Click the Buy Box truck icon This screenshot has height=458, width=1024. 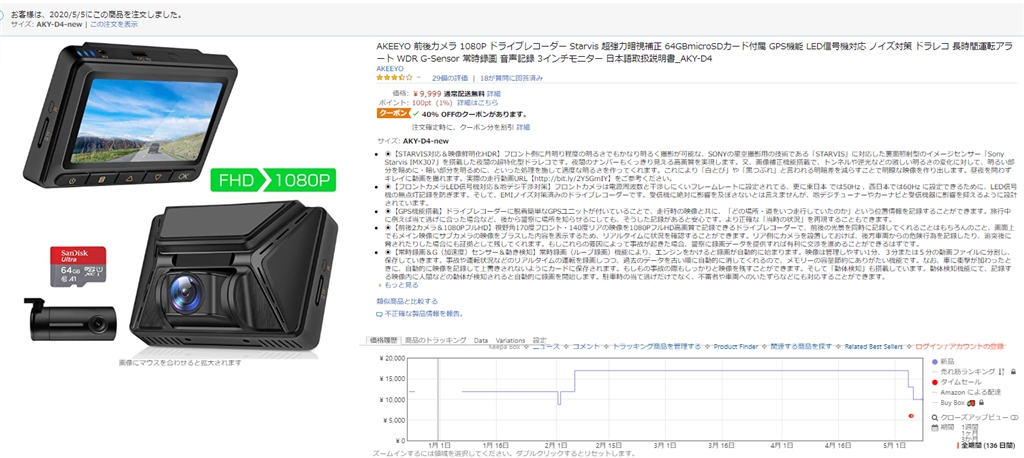tap(971, 402)
